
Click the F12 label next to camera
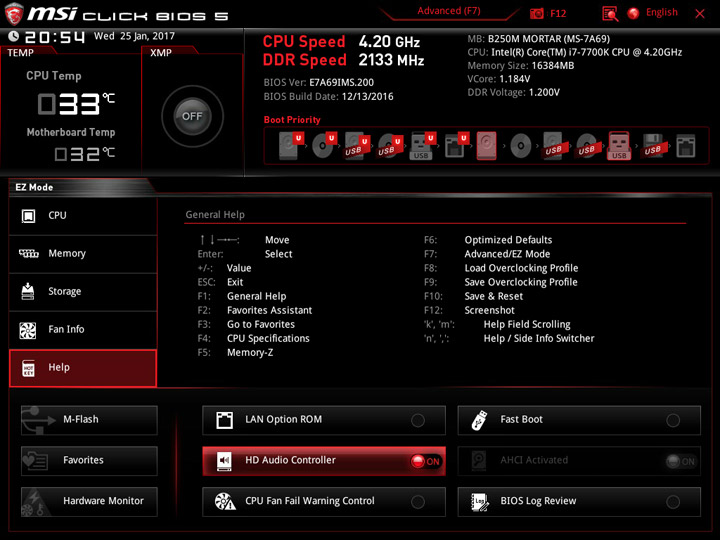[x=558, y=13]
